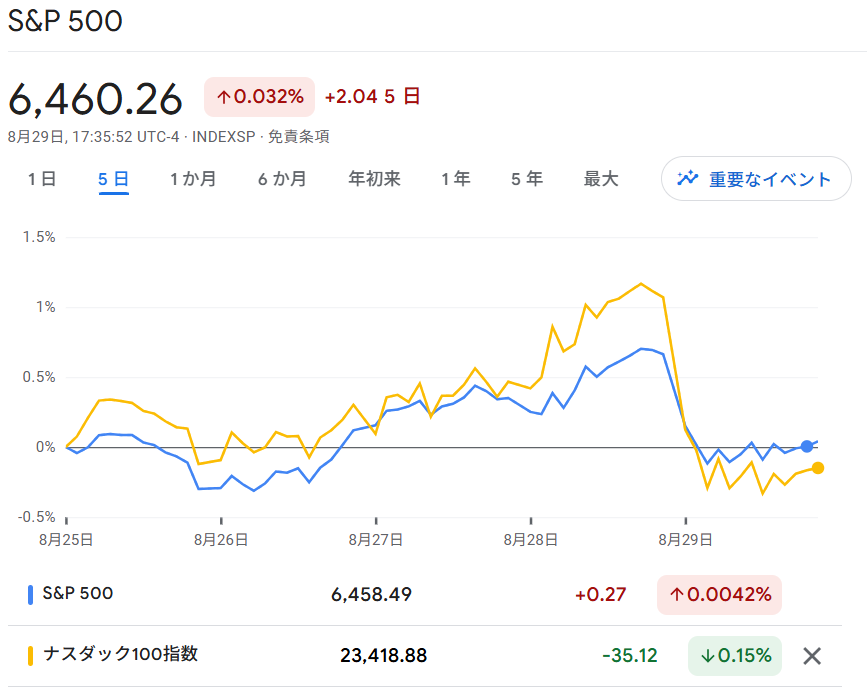Click the 8月26日 axis label

pos(221,540)
